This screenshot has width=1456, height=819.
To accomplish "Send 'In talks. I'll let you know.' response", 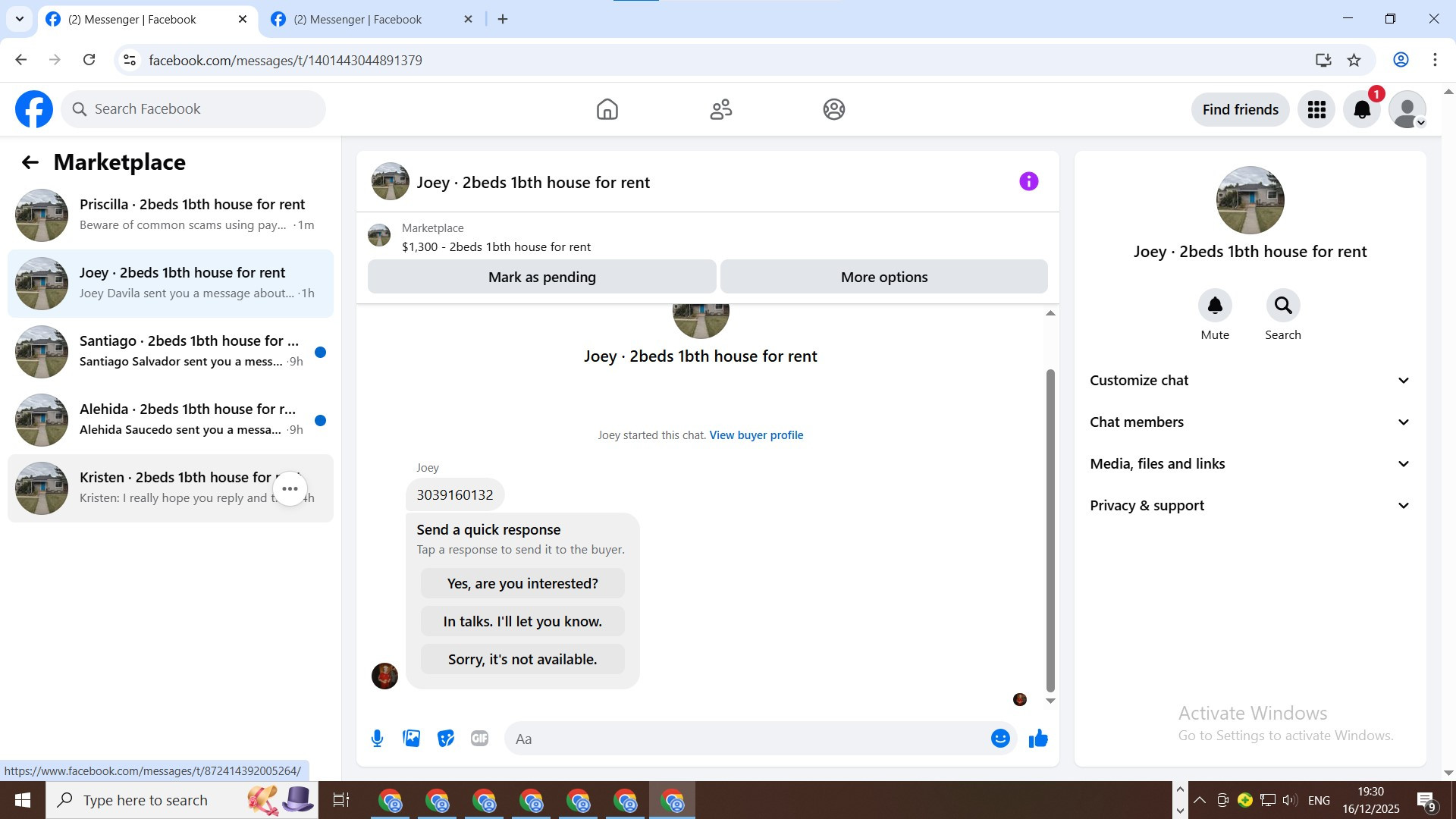I will click(522, 622).
